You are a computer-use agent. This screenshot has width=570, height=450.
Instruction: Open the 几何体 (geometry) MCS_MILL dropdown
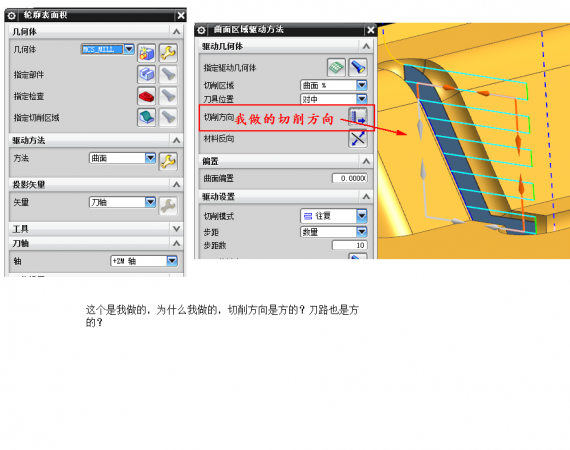click(x=108, y=49)
